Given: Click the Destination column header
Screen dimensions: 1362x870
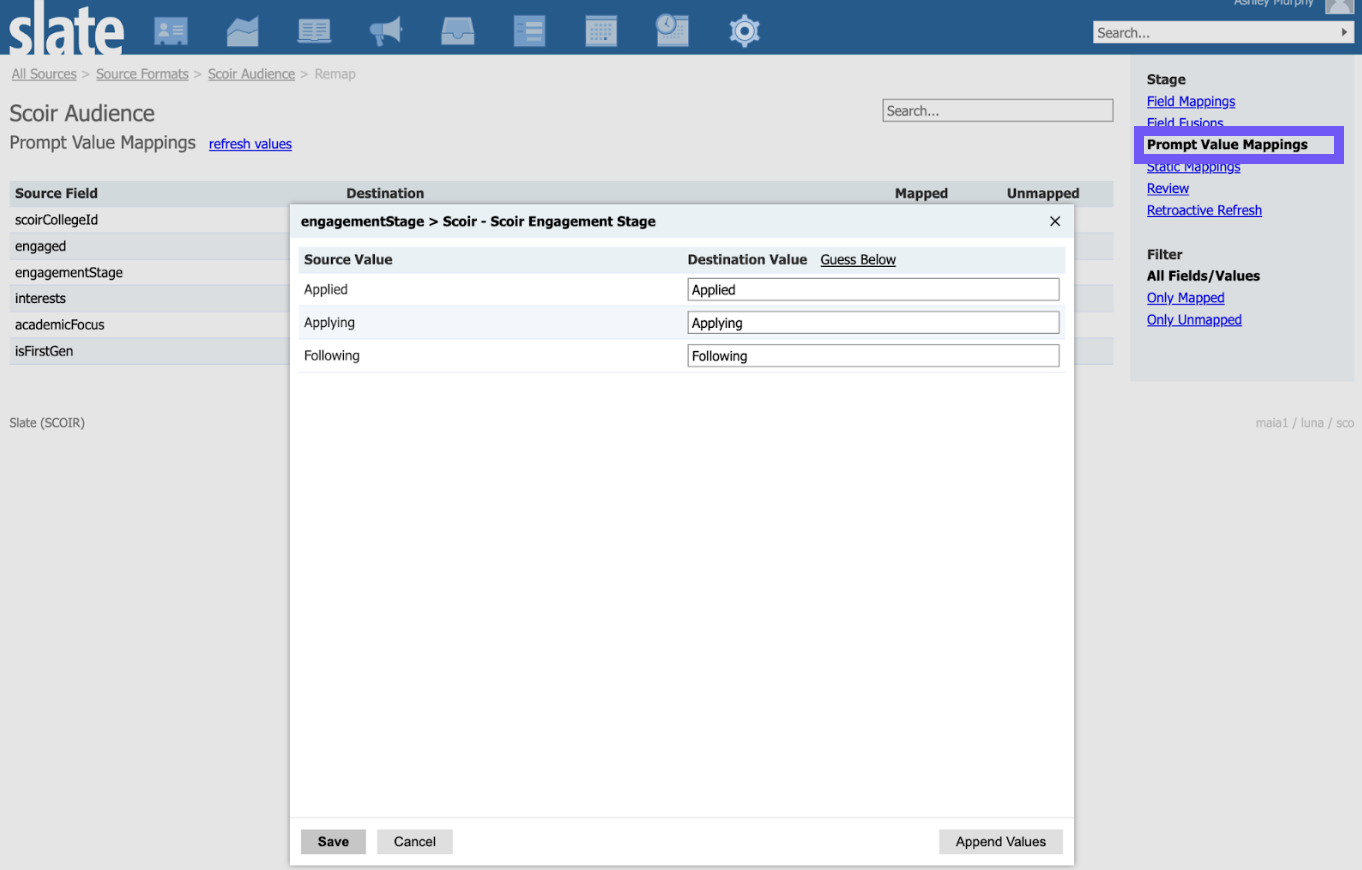Looking at the screenshot, I should coord(385,193).
